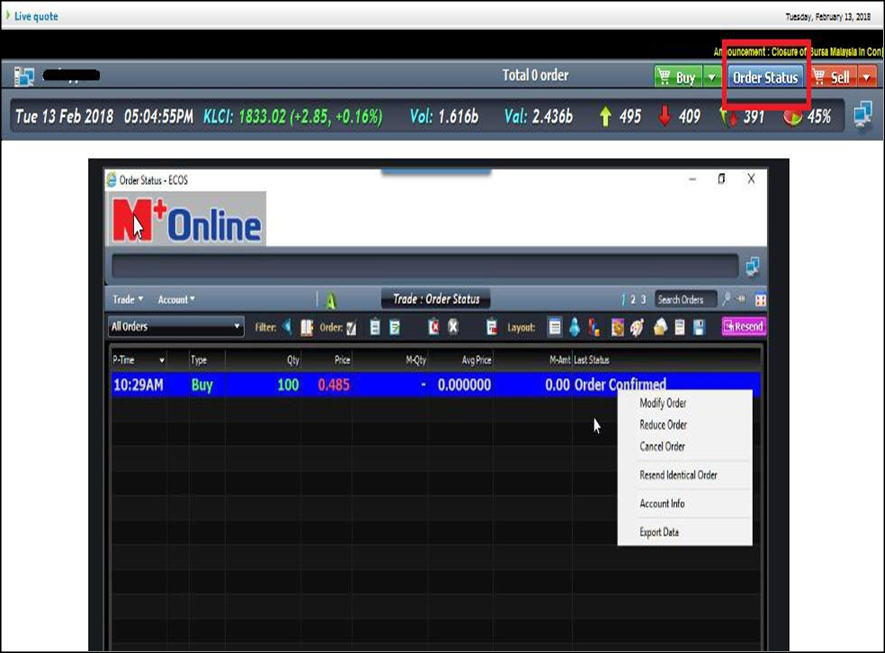Choose Modify Order in context menu
Screen dimensions: 885x653
(x=662, y=404)
